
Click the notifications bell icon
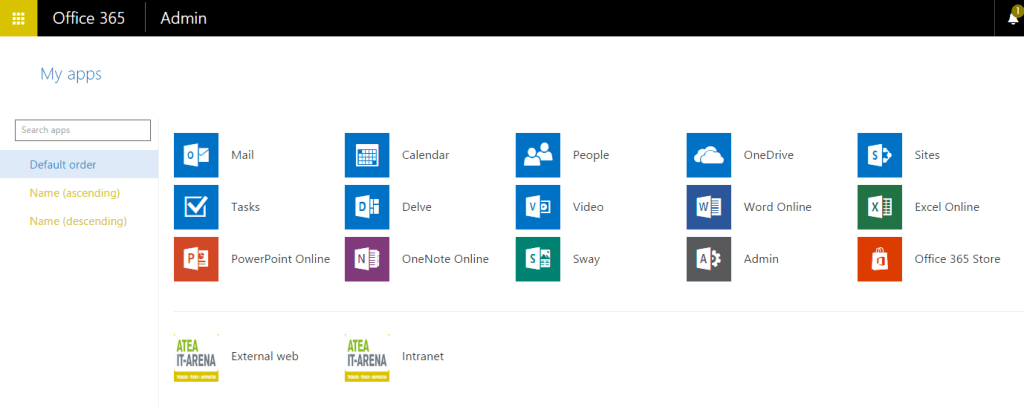point(1012,18)
